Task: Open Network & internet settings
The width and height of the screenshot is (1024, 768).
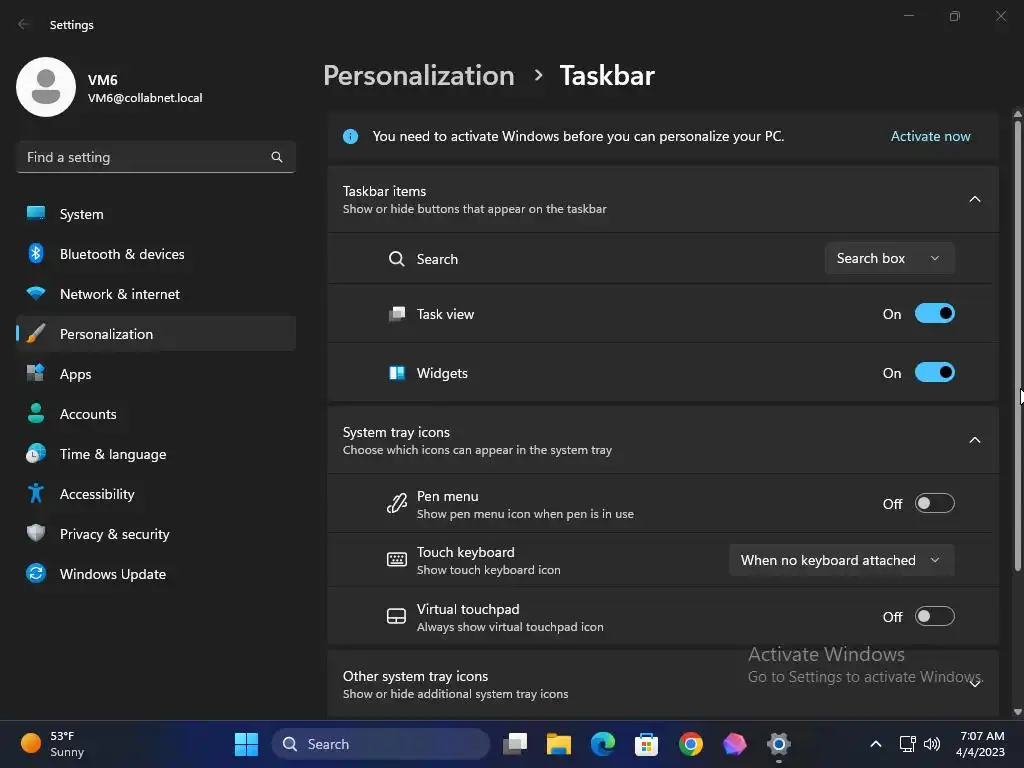Action: (155, 294)
